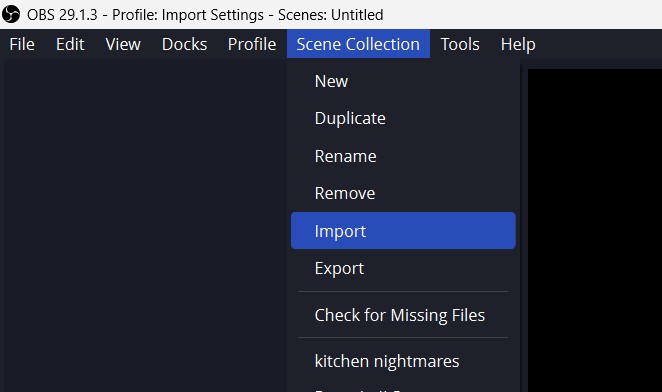Choose New to create a scene collection

tap(403, 81)
